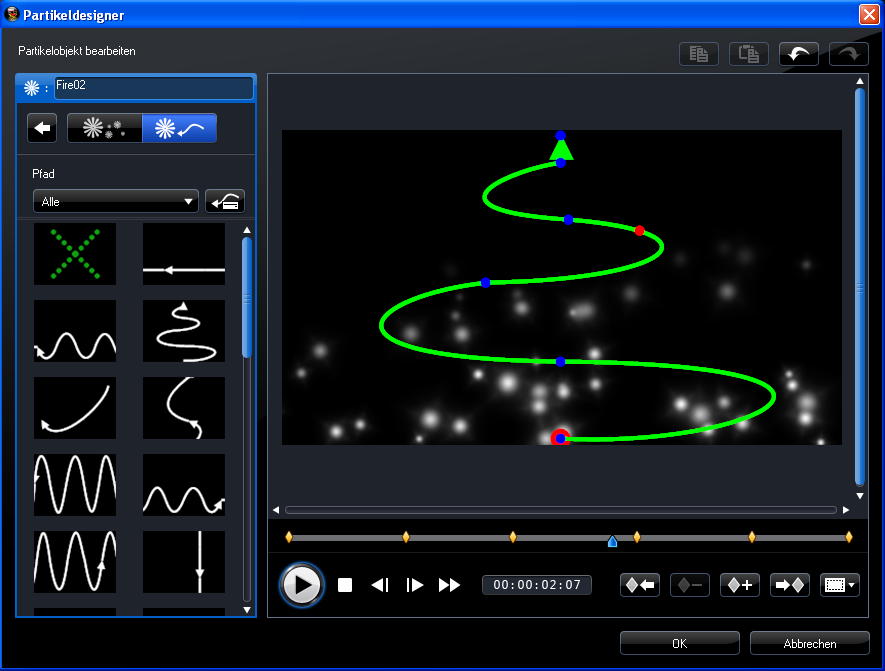Pick the vertical downward arrow path preset
This screenshot has width=885, height=671.
183,562
